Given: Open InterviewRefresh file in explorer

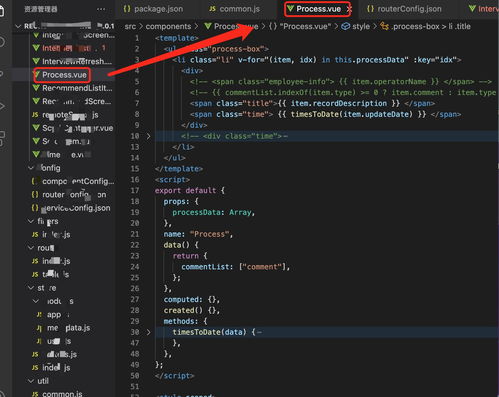Looking at the screenshot, I should click(77, 61).
